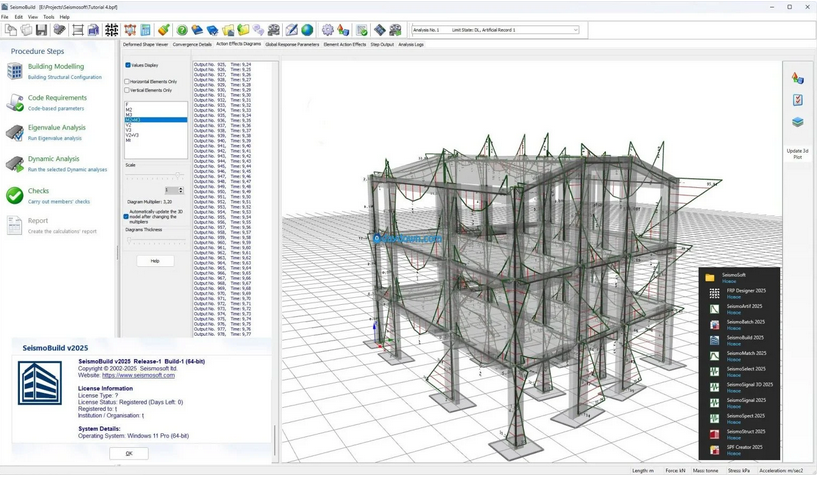
Task: Open the Building Modelling step icon
Action: point(15,71)
